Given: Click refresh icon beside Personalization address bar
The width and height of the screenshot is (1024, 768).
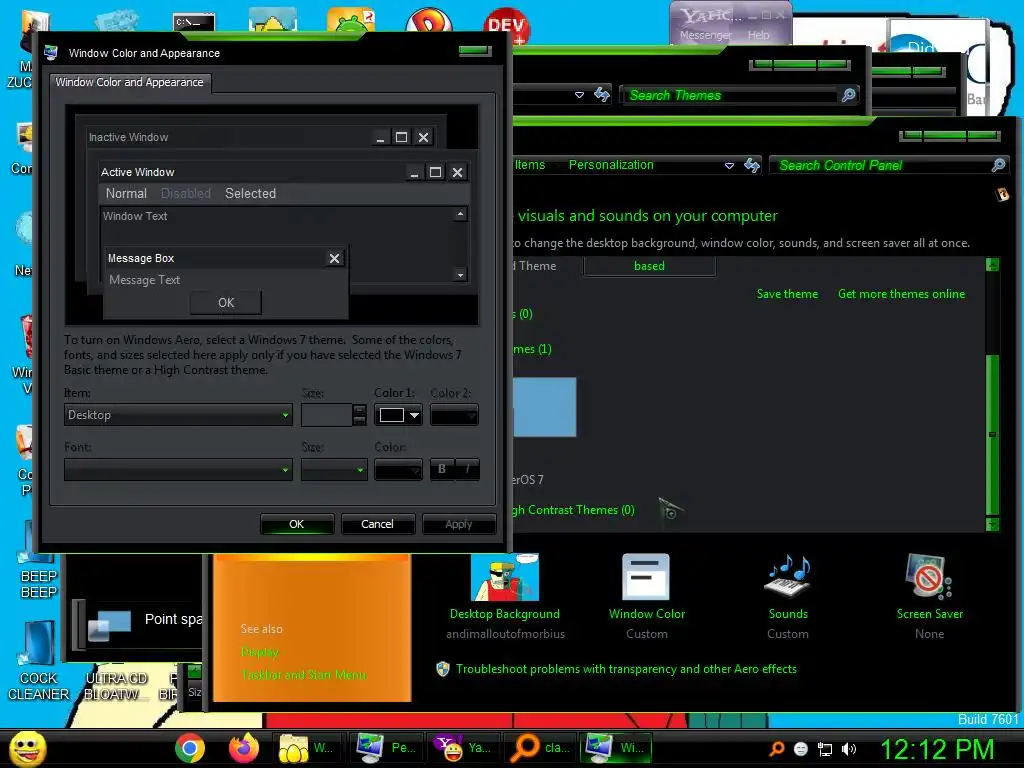Looking at the screenshot, I should (x=752, y=165).
